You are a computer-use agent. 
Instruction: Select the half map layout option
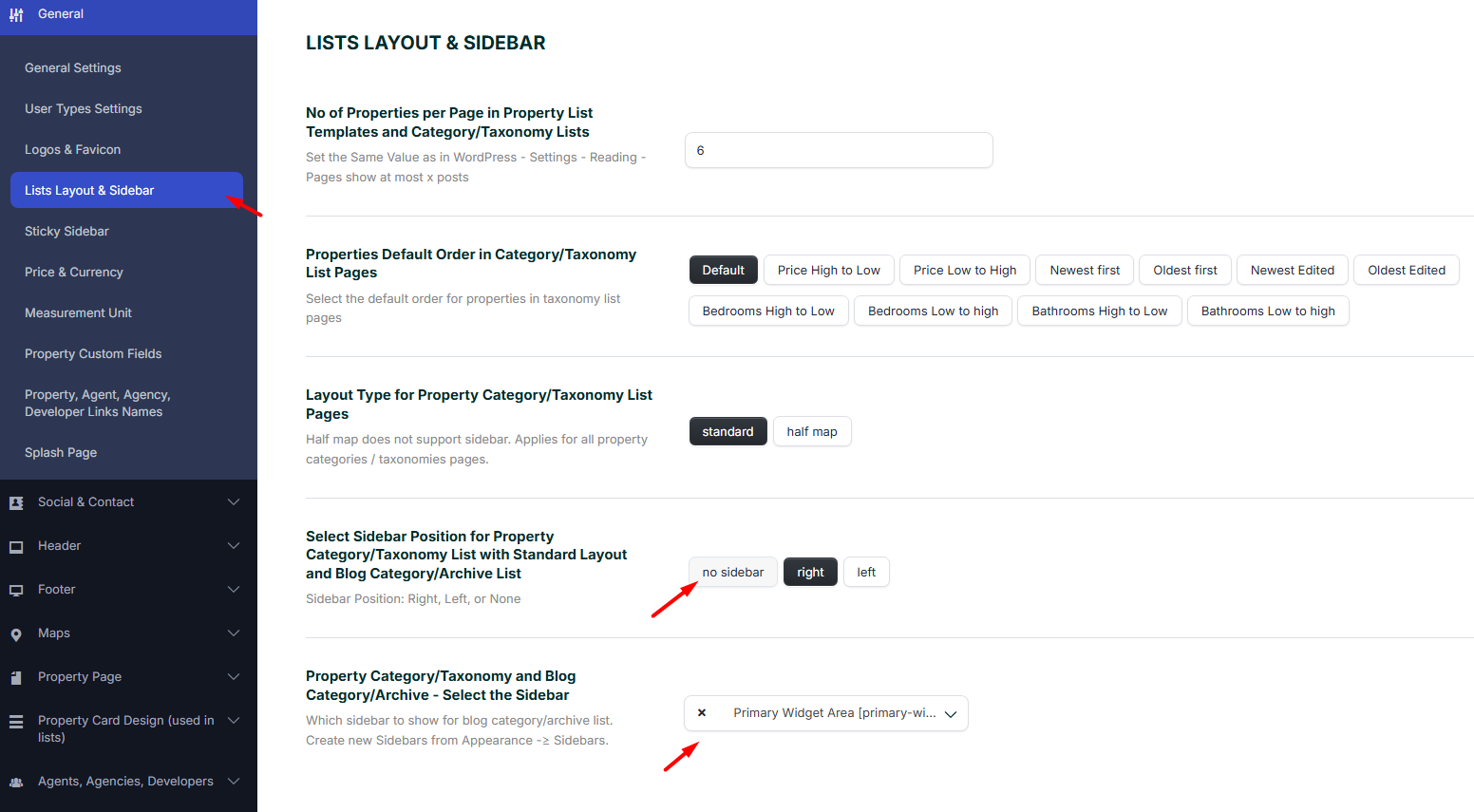812,432
